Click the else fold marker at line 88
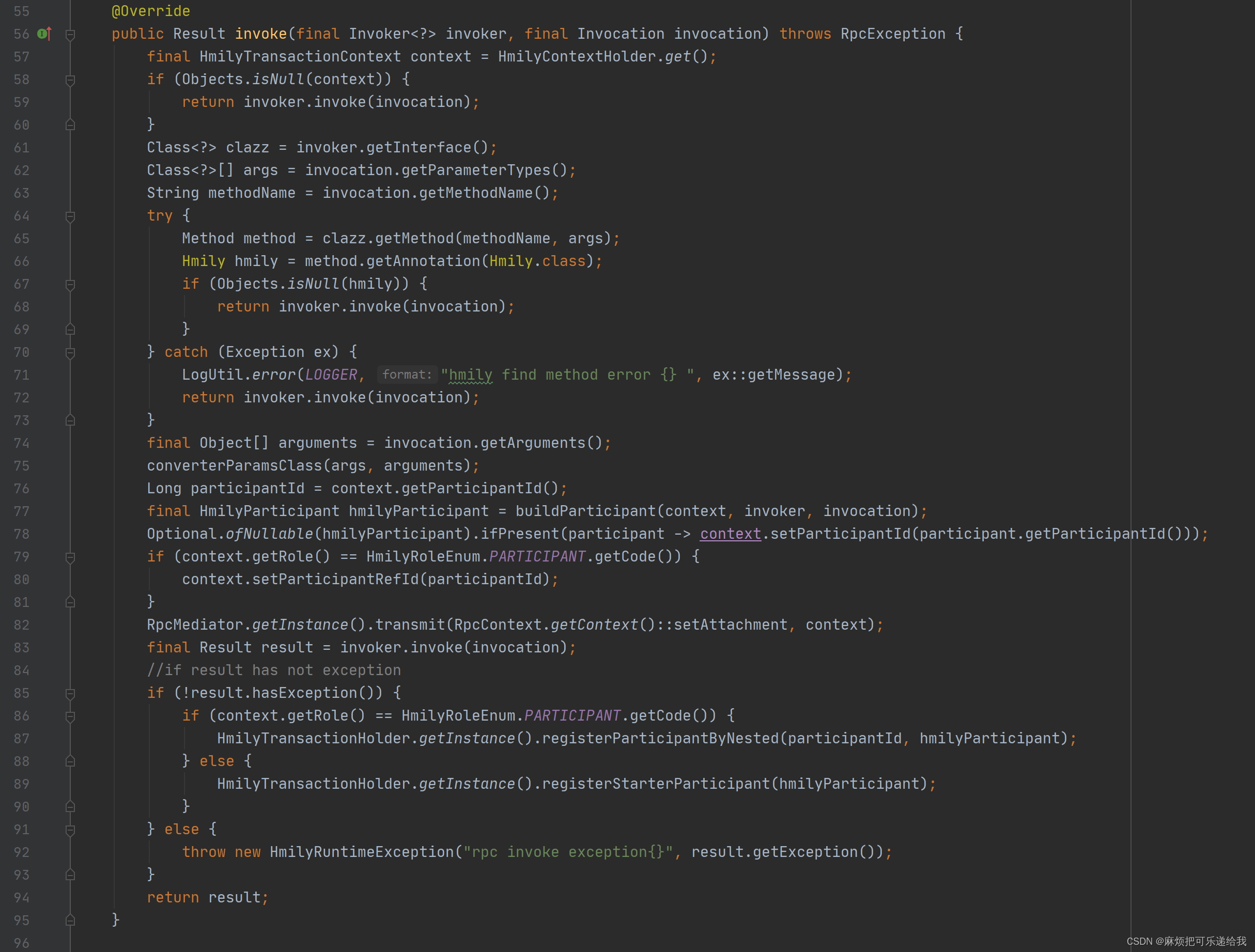The height and width of the screenshot is (952, 1255). point(70,761)
